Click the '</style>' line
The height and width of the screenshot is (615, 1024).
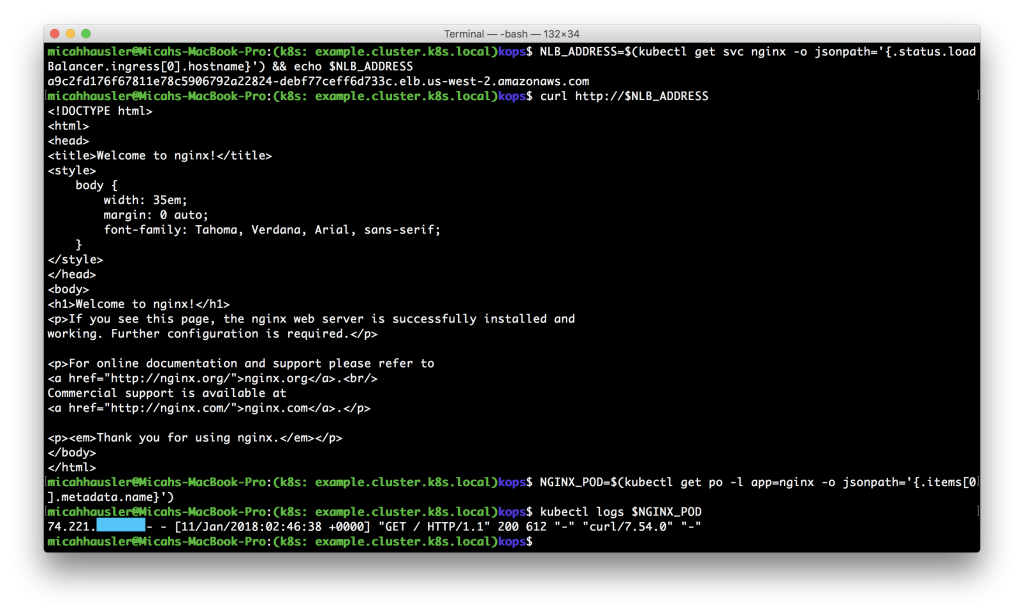point(75,260)
